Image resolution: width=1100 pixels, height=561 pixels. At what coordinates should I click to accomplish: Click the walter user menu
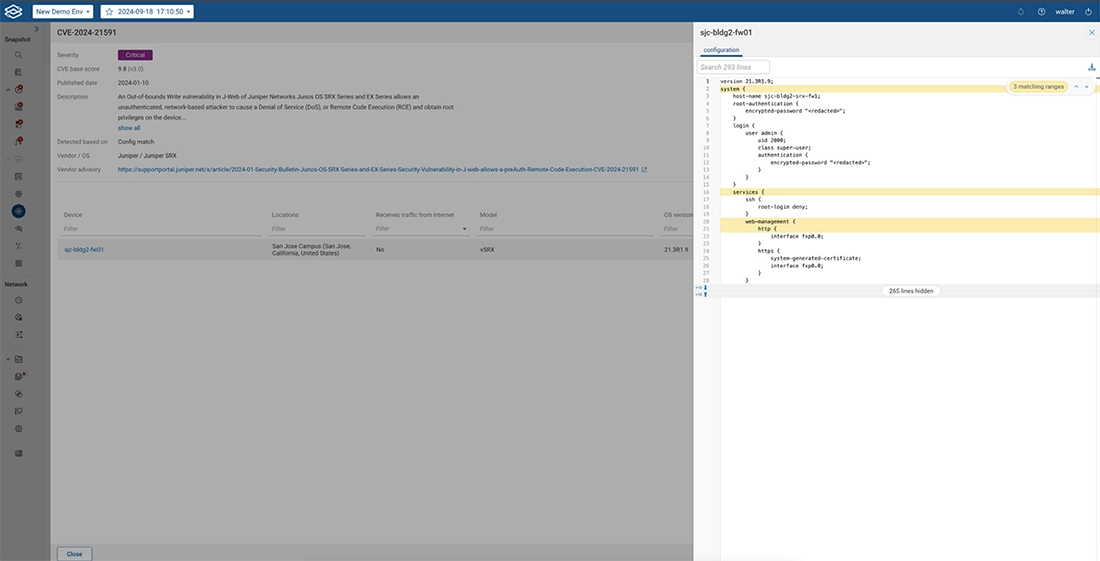[1065, 12]
